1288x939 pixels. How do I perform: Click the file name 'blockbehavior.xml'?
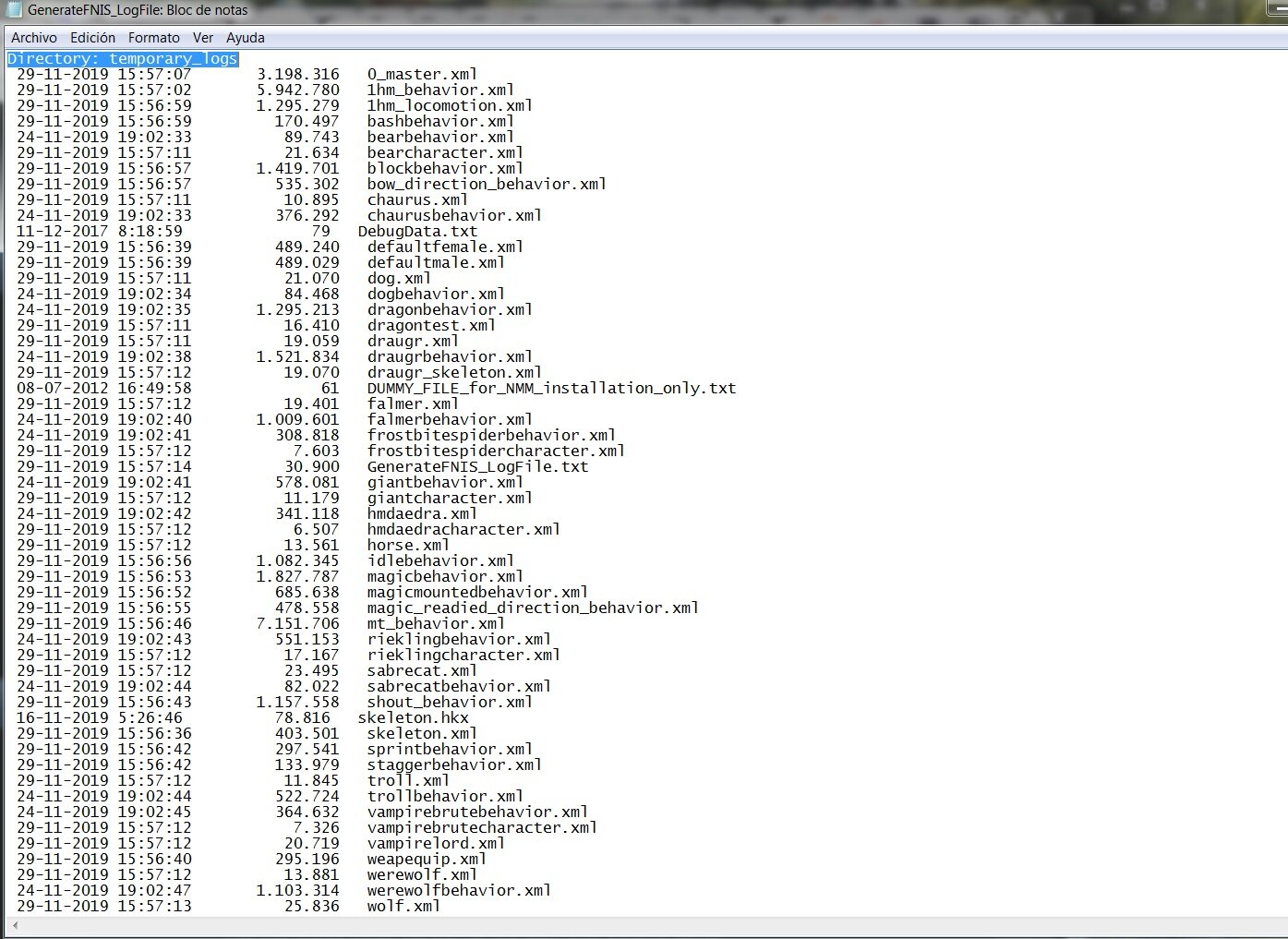(445, 168)
